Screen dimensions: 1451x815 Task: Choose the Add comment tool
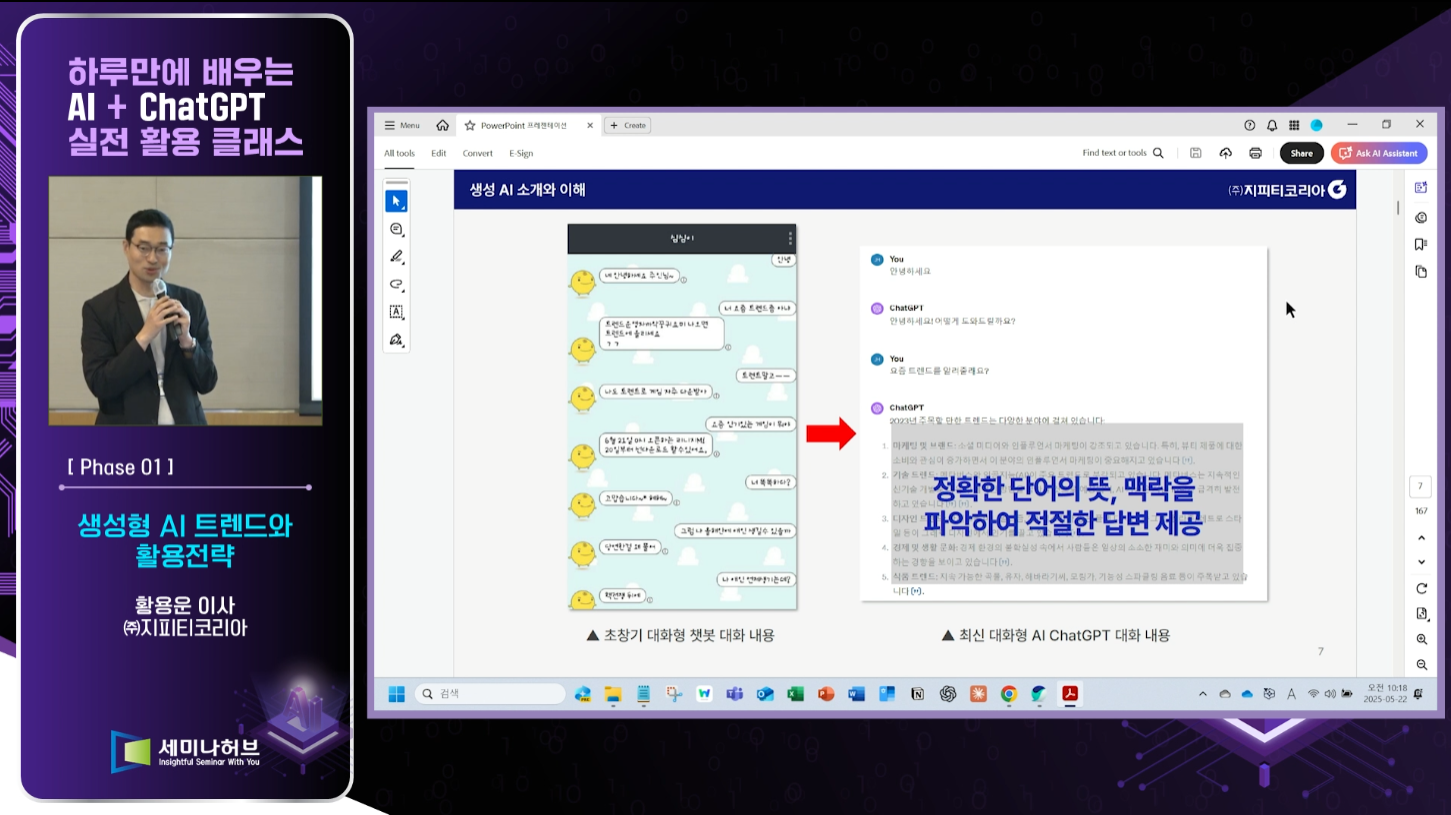coord(396,229)
